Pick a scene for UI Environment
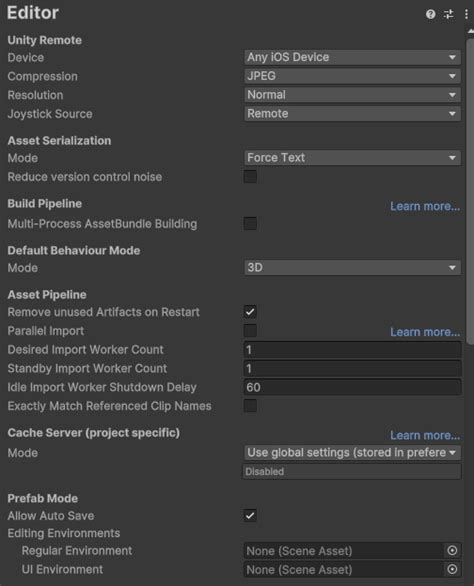Viewport: 474px width, 586px height. 452,569
